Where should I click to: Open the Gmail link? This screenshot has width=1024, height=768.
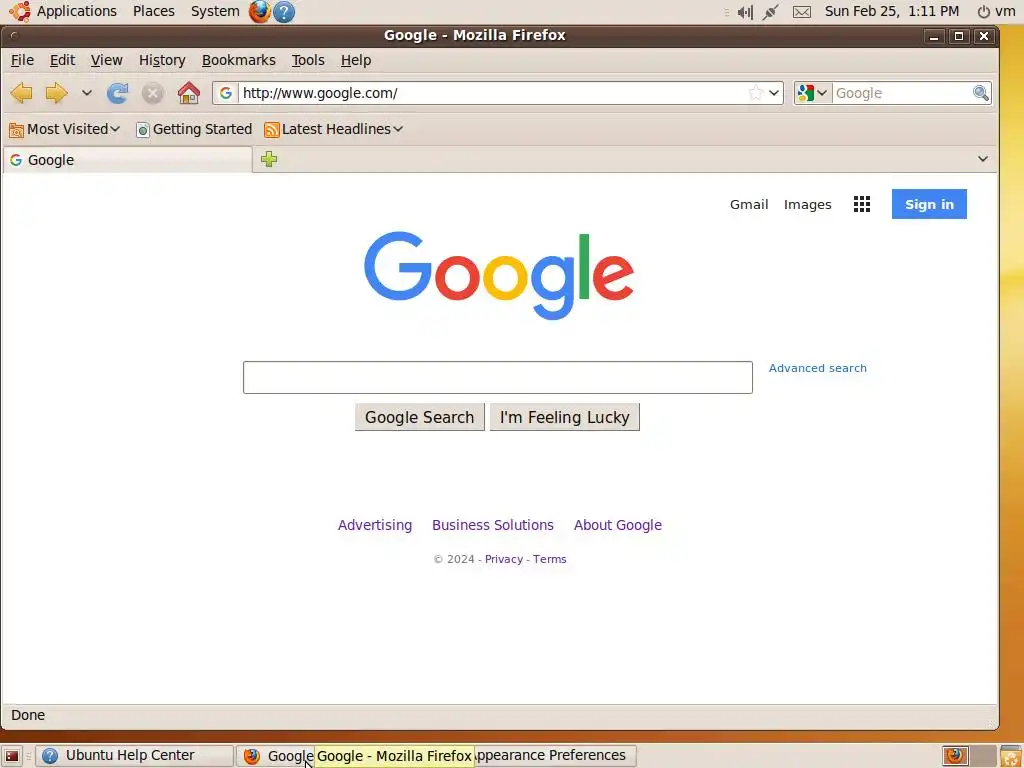(x=749, y=204)
